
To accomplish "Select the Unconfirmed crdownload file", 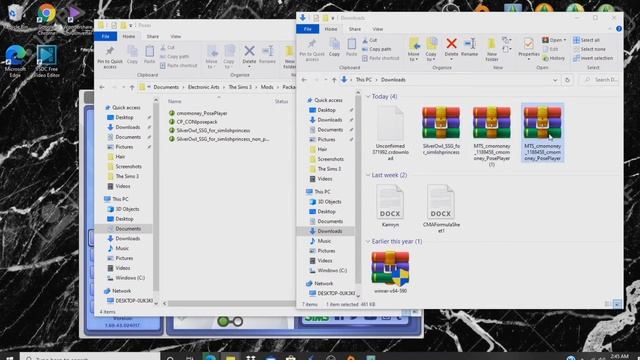I will point(390,133).
